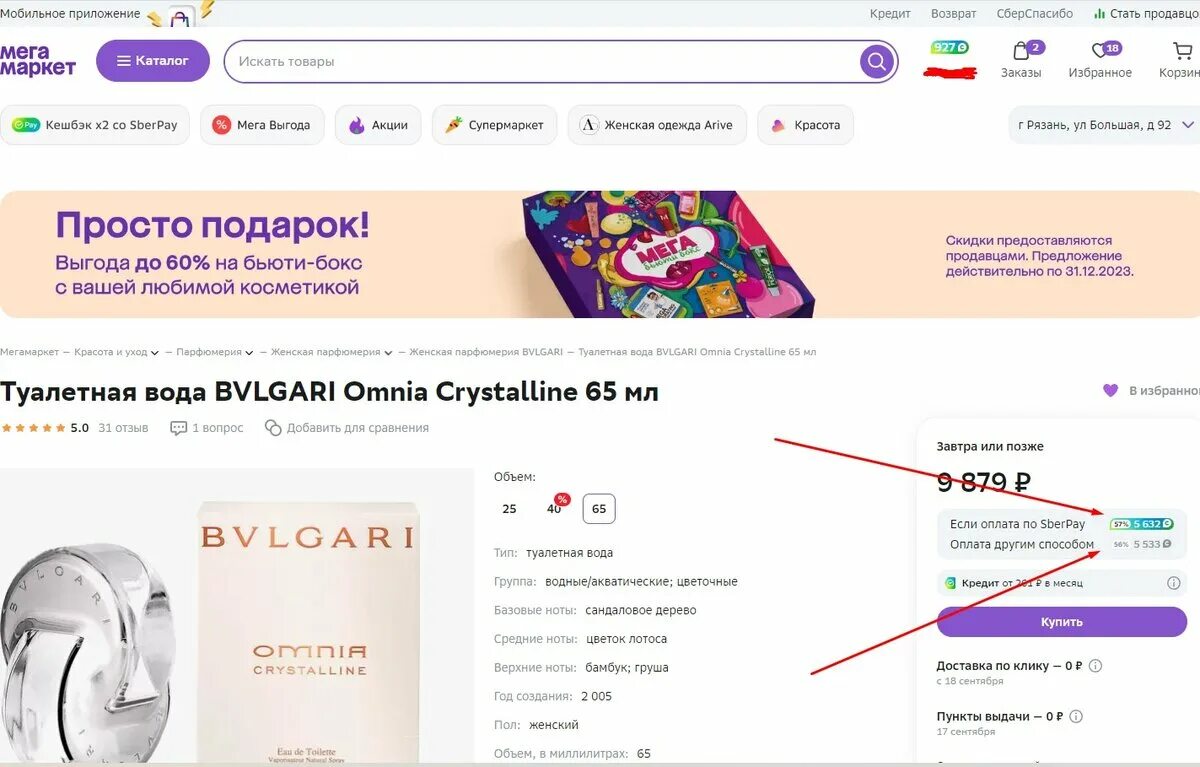The width and height of the screenshot is (1200, 767).
Task: Open the Orders bag icon
Action: pyautogui.click(x=1021, y=51)
